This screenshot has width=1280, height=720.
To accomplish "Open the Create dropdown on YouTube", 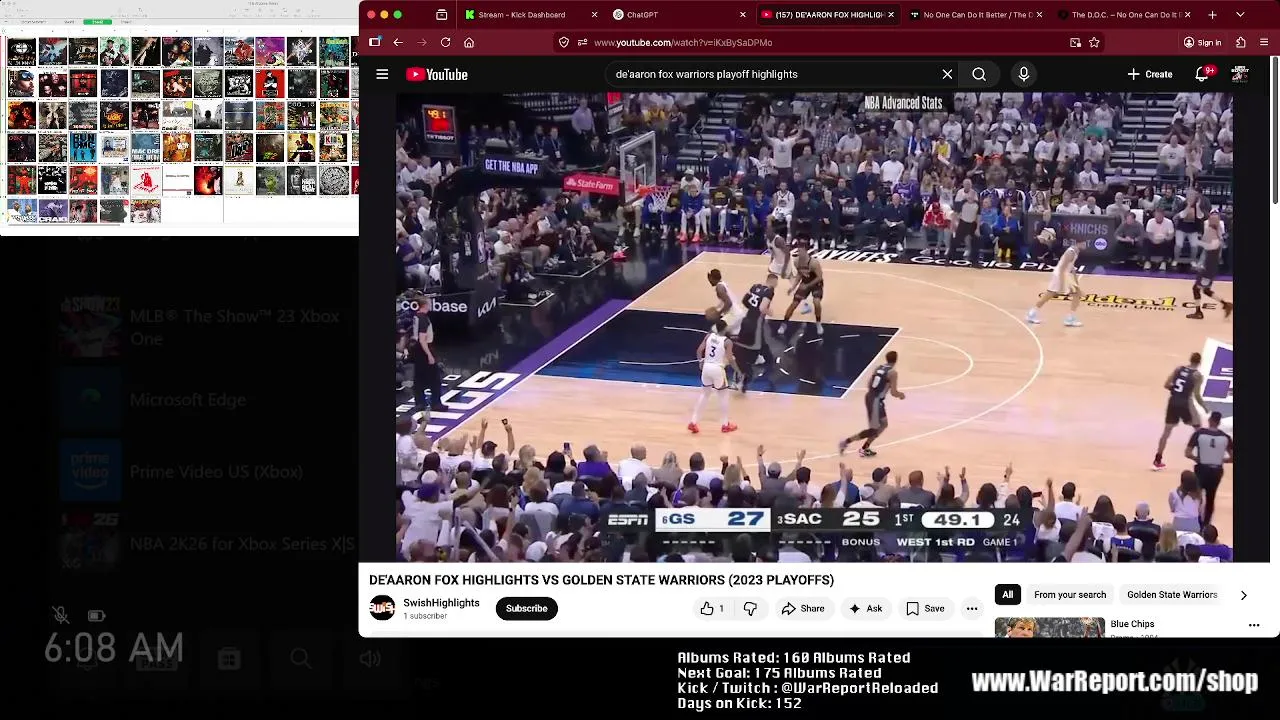I will pos(1150,74).
